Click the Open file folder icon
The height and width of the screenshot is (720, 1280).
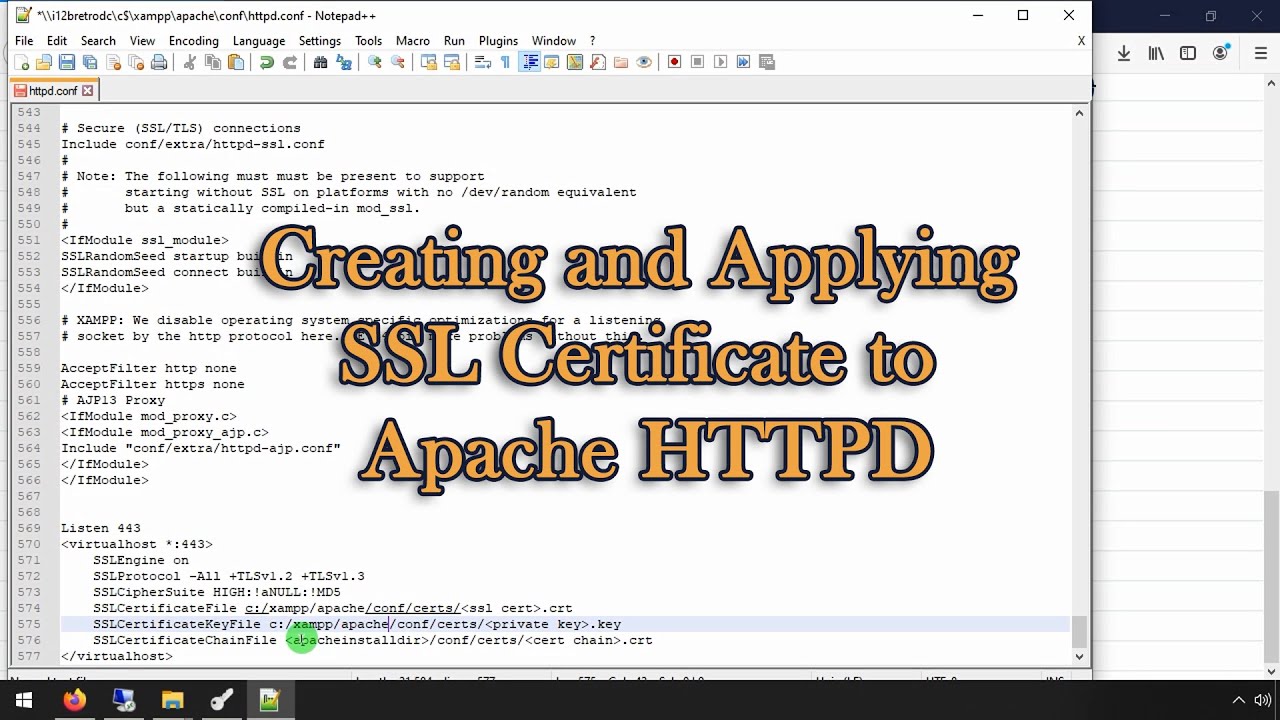click(43, 62)
